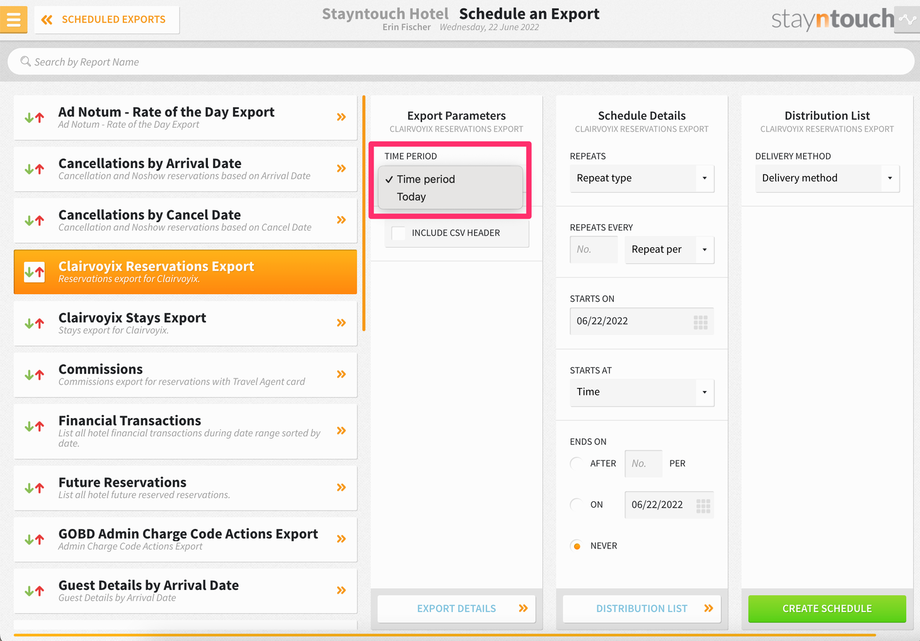The width and height of the screenshot is (920, 641).
Task: Click export arrows icon for Future Reservations
Action: [34, 488]
